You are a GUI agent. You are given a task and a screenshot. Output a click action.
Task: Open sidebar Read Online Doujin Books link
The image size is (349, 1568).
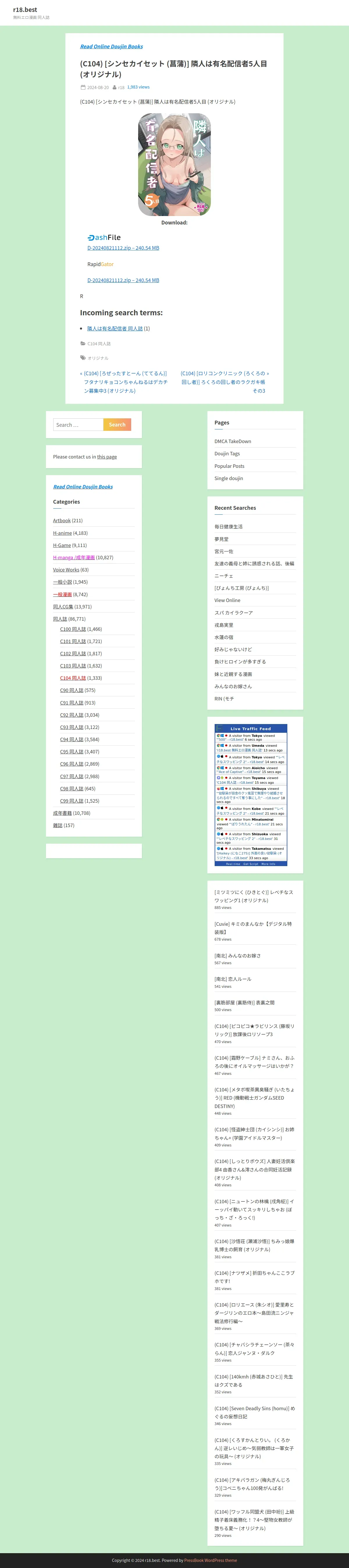pyautogui.click(x=83, y=487)
